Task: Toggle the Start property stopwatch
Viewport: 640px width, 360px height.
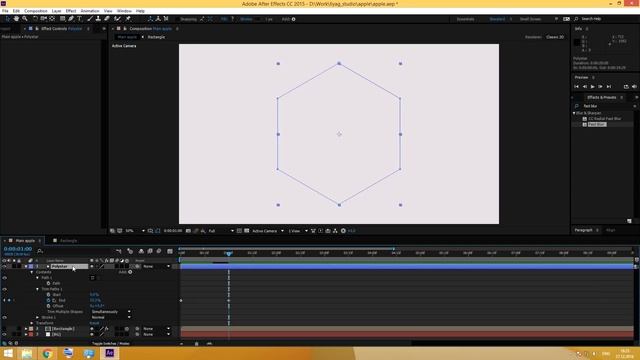Action: [x=49, y=295]
